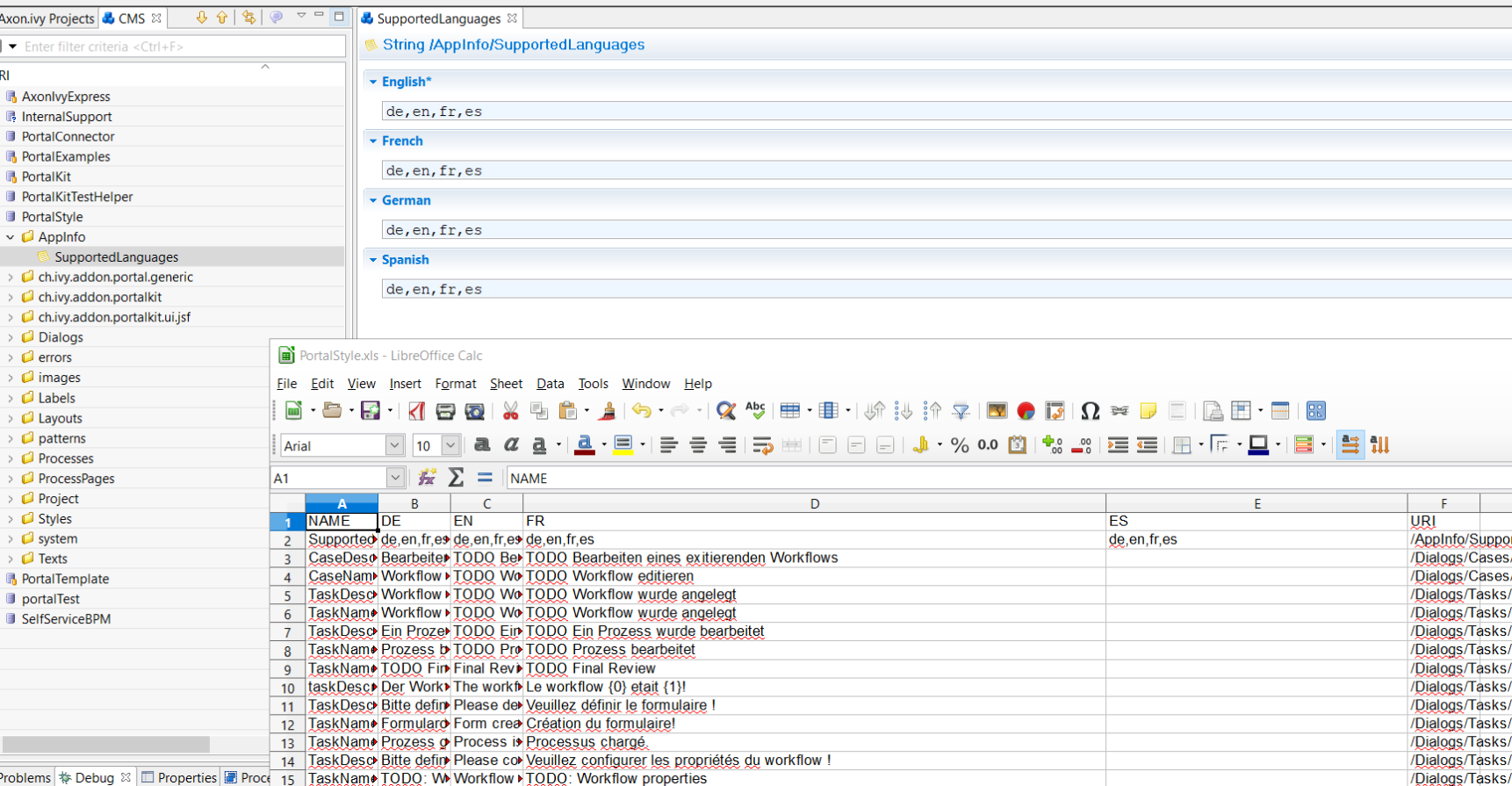This screenshot has width=1512, height=786.
Task: Open Find & Replace tool
Action: 725,411
